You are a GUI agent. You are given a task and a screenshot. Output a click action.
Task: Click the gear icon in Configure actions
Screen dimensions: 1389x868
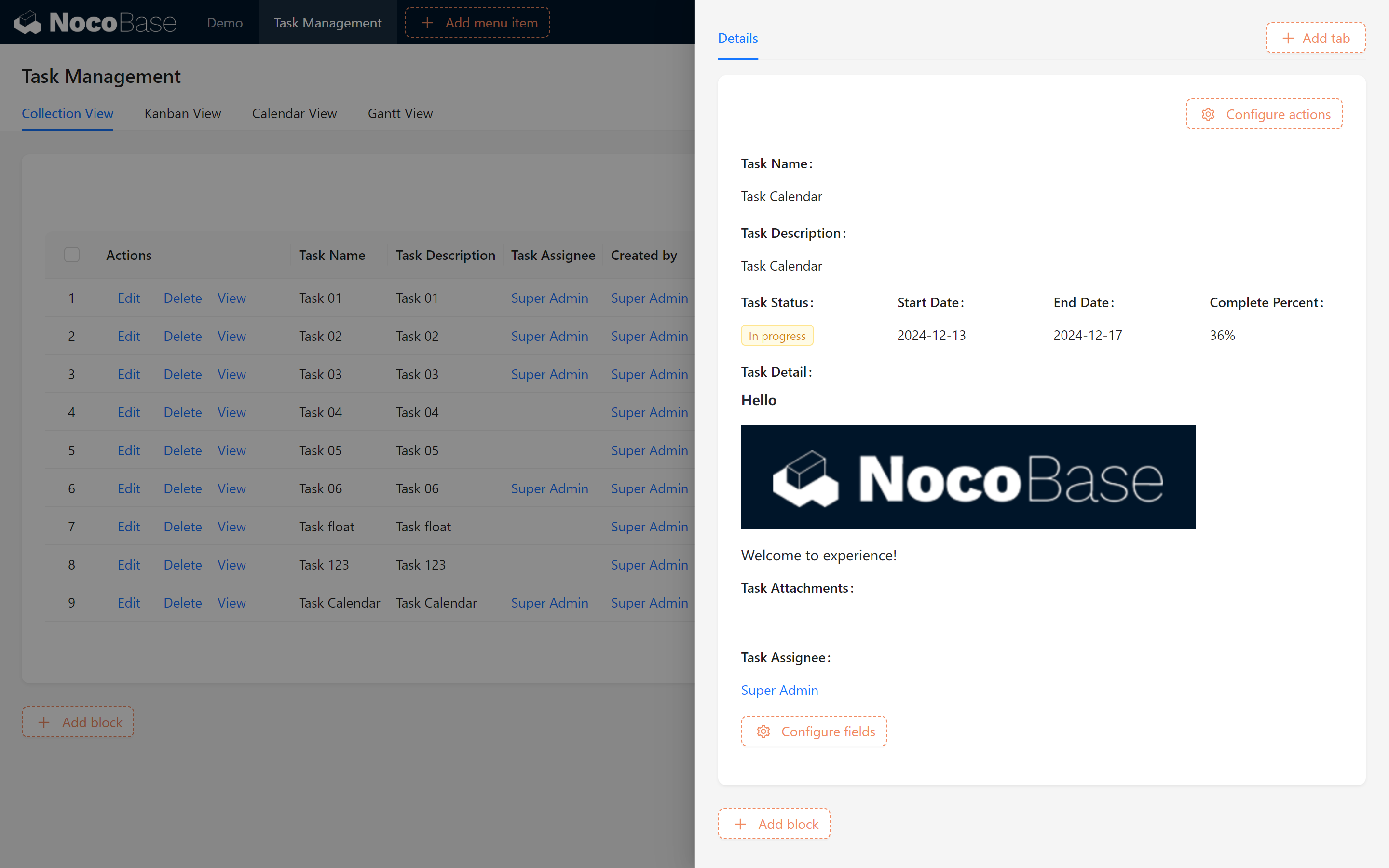click(1208, 114)
